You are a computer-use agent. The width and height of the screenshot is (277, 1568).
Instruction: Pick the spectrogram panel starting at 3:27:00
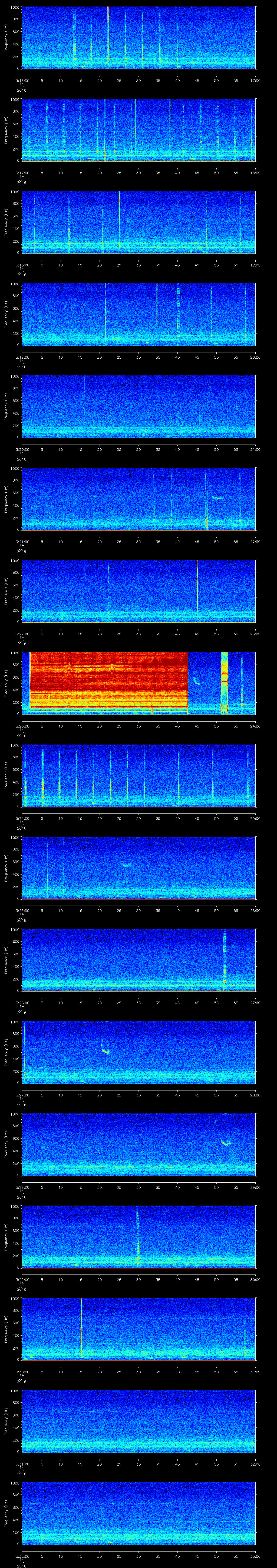tap(138, 1052)
